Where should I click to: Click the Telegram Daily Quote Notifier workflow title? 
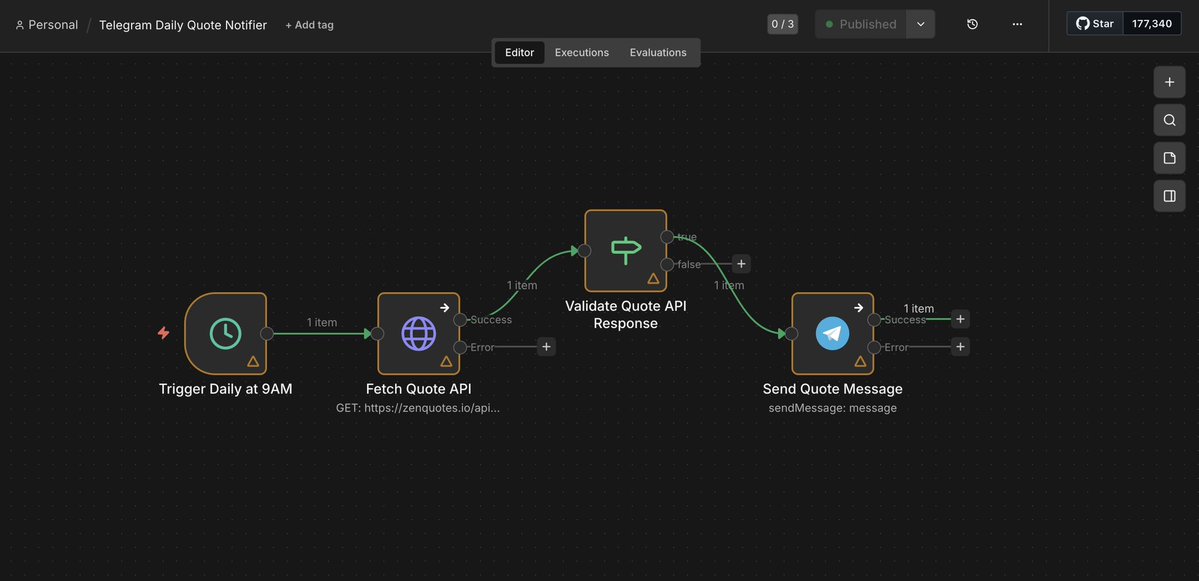click(x=183, y=24)
